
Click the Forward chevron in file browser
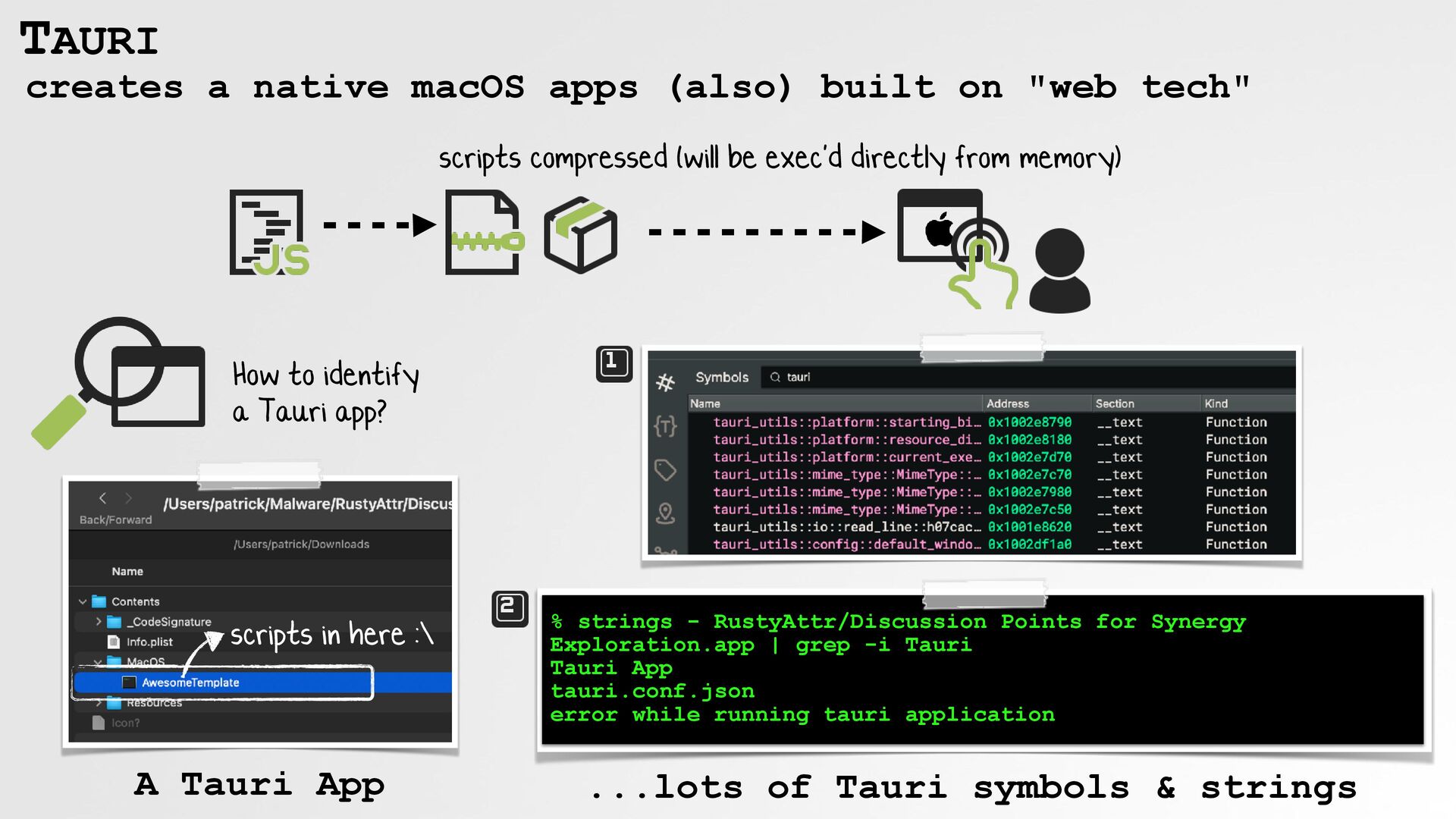coord(128,498)
